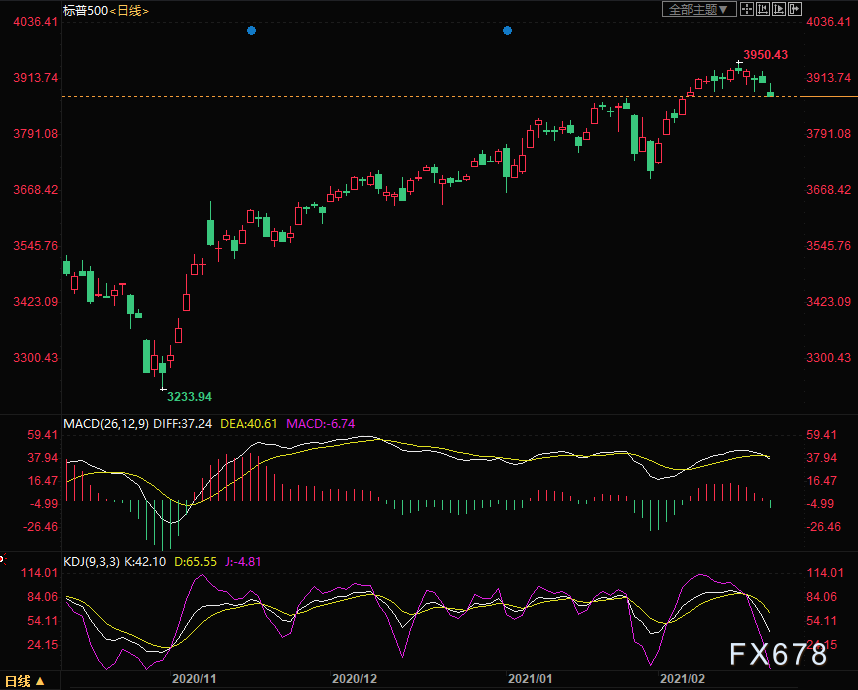Screen dimensions: 858x690
Task: Click the DIFF:37.24 value
Action: 182,424
